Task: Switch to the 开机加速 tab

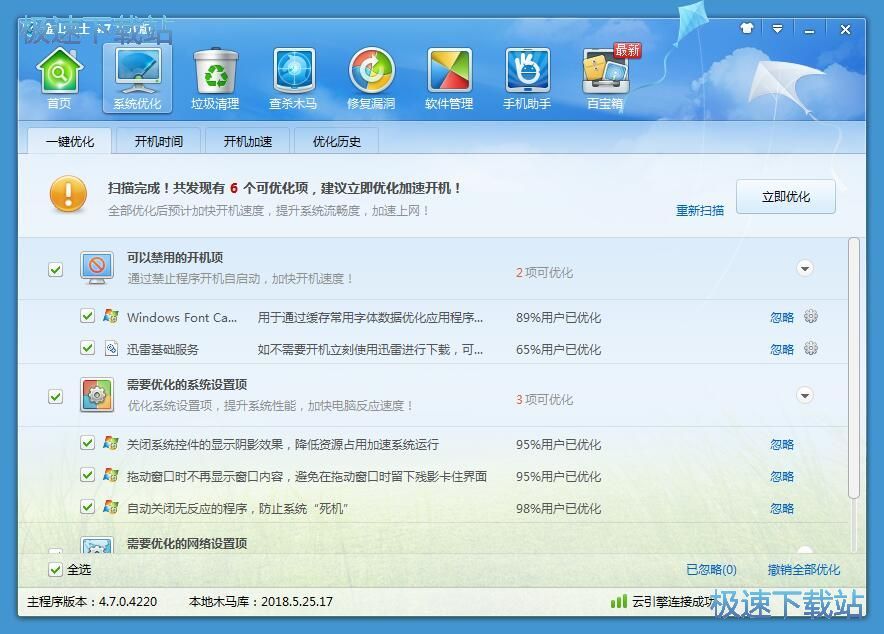Action: 248,141
